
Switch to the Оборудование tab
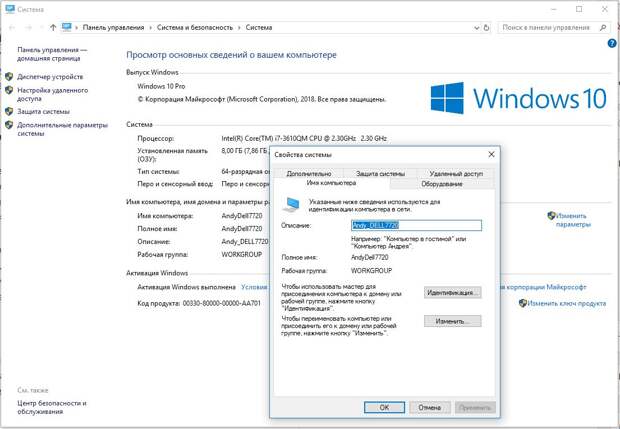click(x=442, y=184)
